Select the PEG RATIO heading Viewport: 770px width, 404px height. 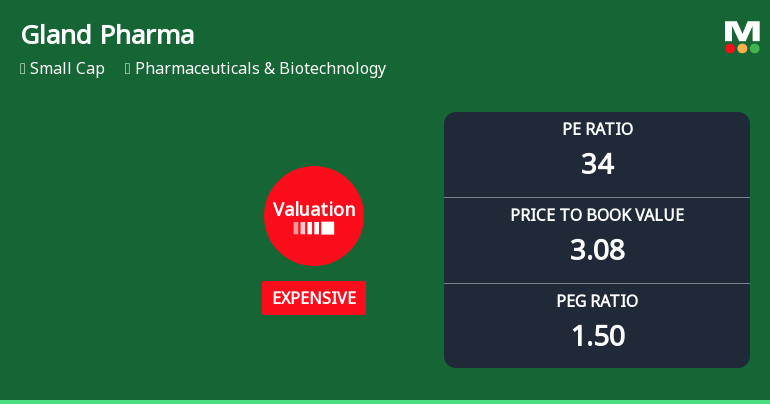tap(597, 301)
